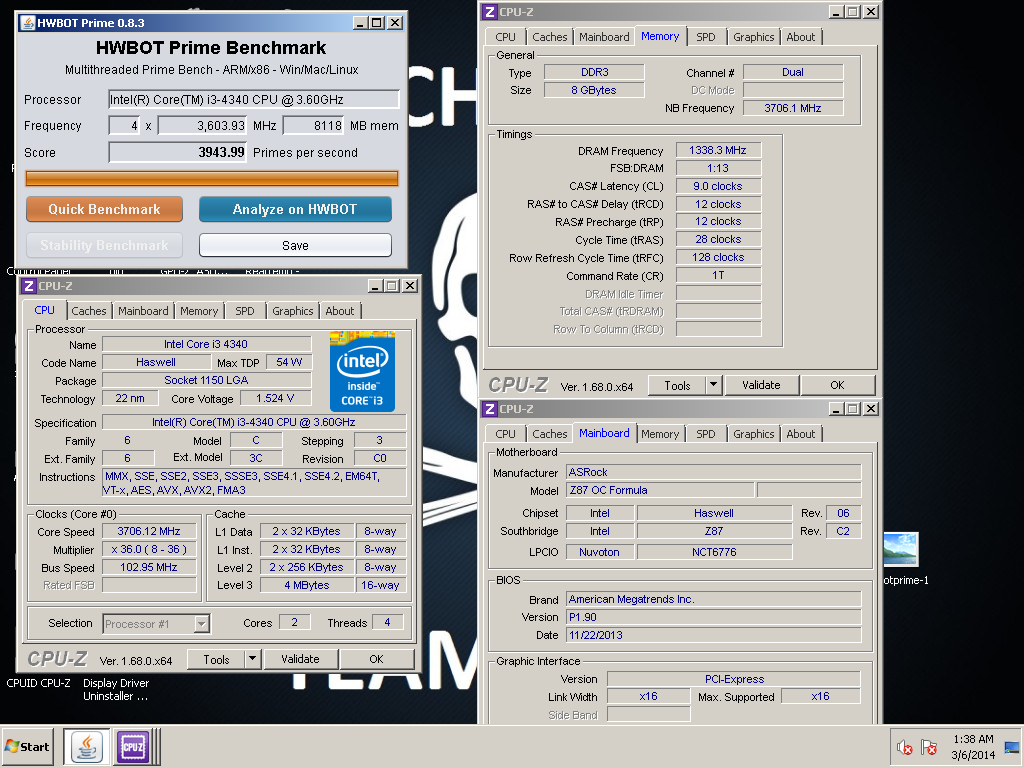This screenshot has width=1024, height=768.
Task: Click Tools button in CPU tab window
Action: (216, 660)
